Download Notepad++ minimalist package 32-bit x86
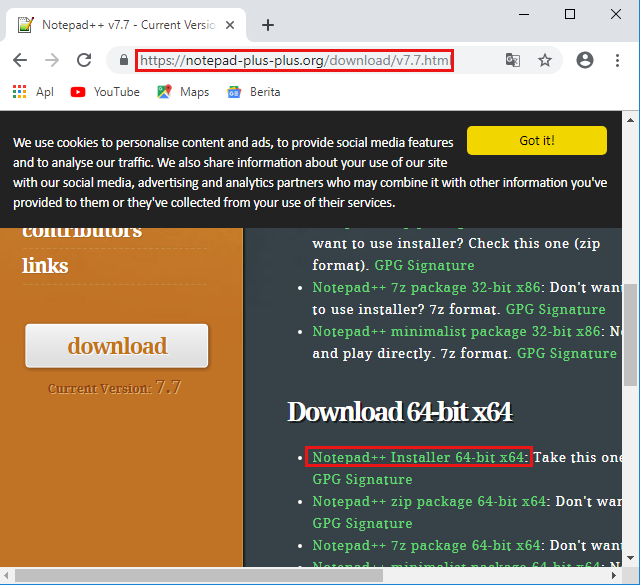This screenshot has width=640, height=585. tap(456, 331)
